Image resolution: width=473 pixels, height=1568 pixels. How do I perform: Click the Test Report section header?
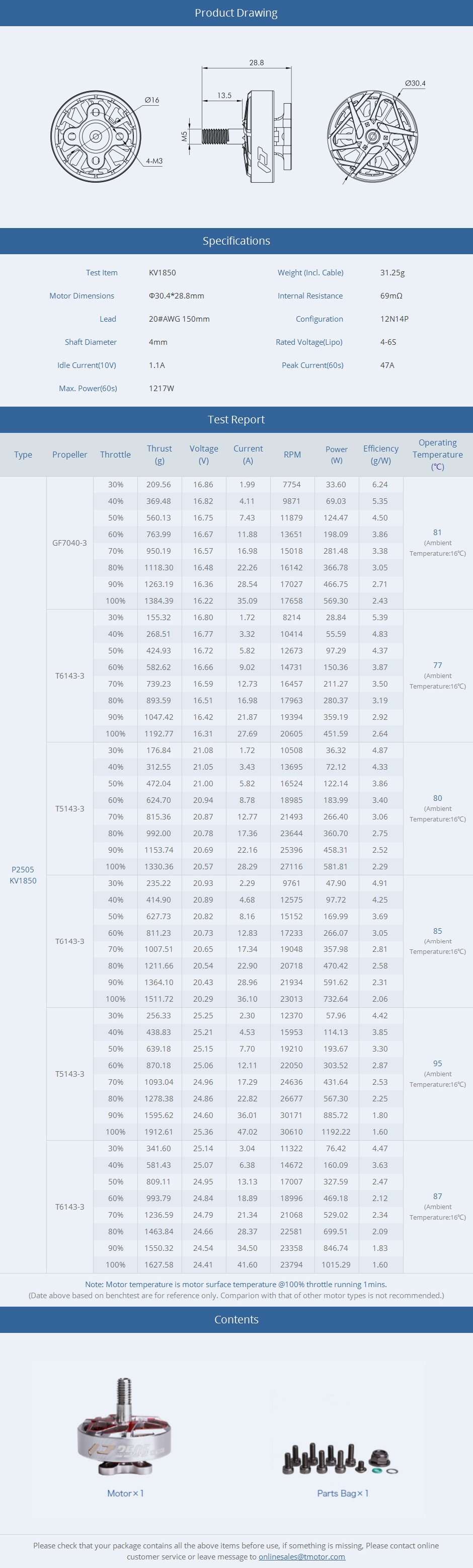[x=236, y=419]
